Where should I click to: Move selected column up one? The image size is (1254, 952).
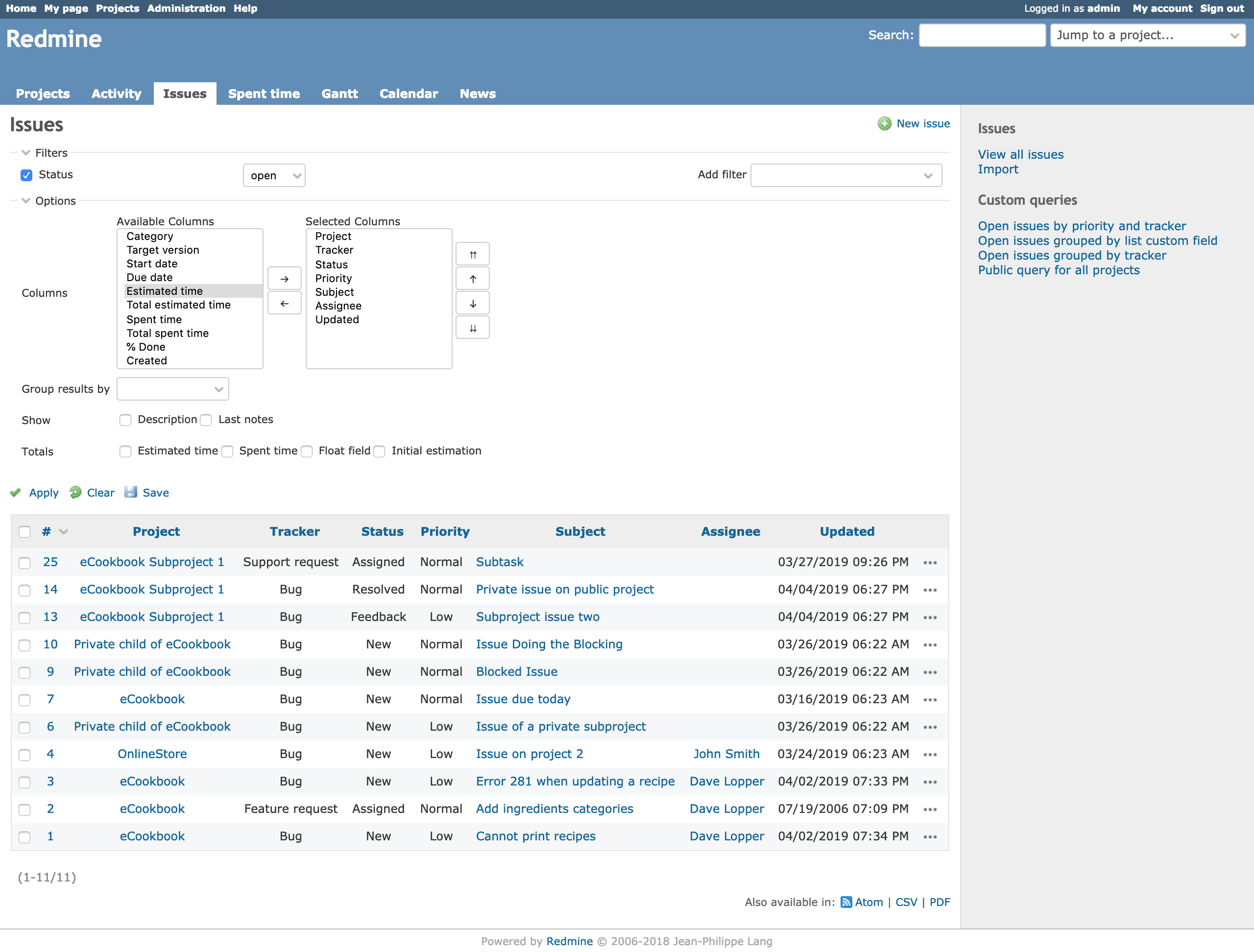pyautogui.click(x=473, y=279)
